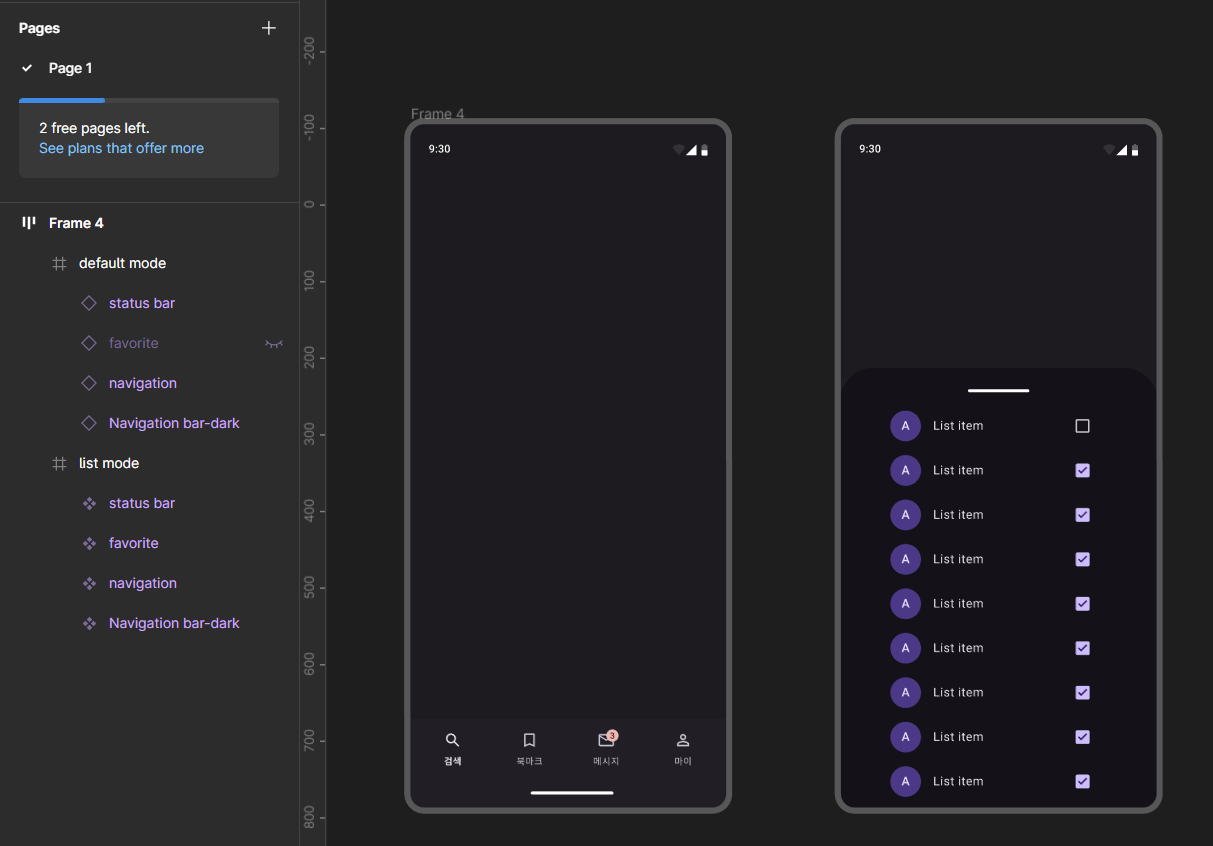Click auto-layout icon next to Frame 4 layer

point(29,223)
